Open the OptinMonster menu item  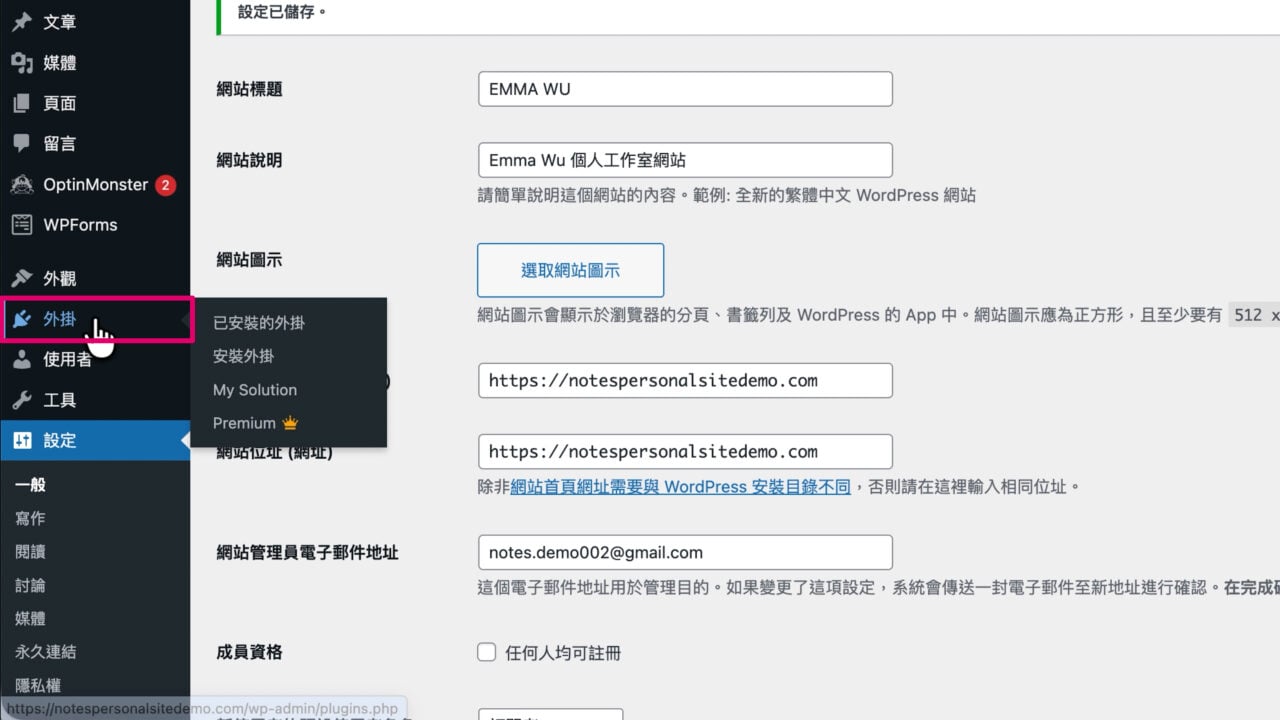[x=95, y=185]
